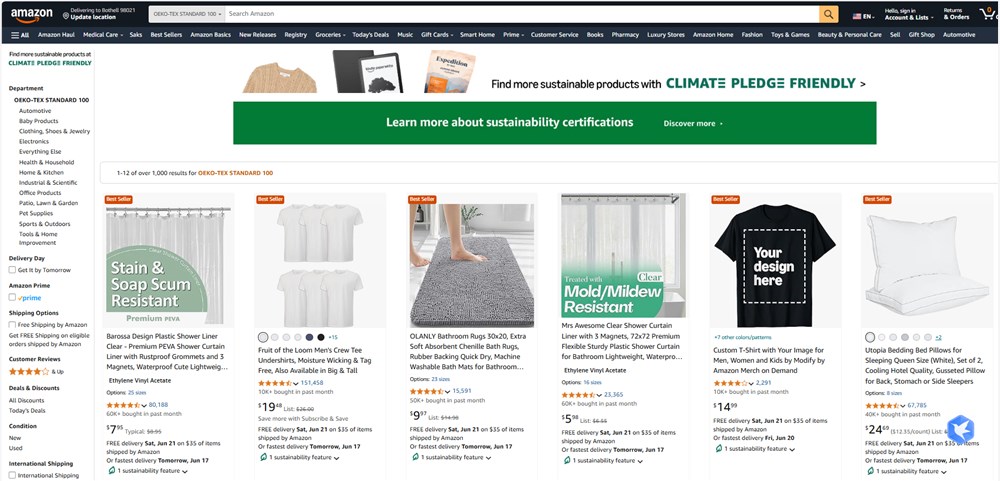
Task: Open the All hamburger menu
Action: pos(20,35)
